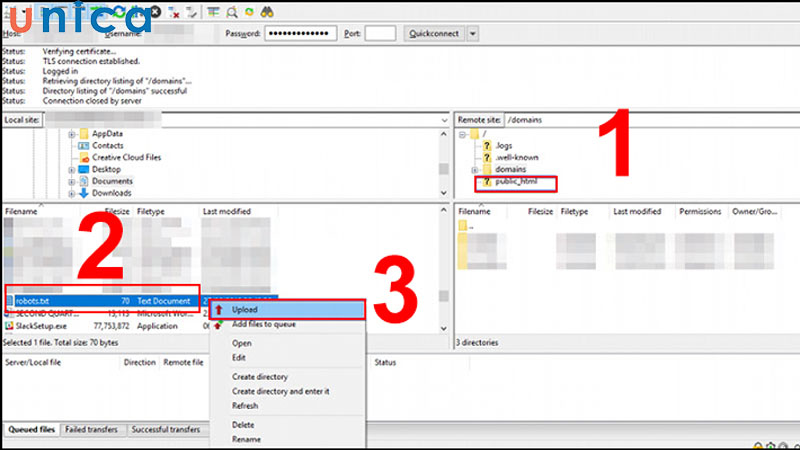The image size is (800, 450).
Task: Select Creative Cloud Files in local tree
Action: 127,158
